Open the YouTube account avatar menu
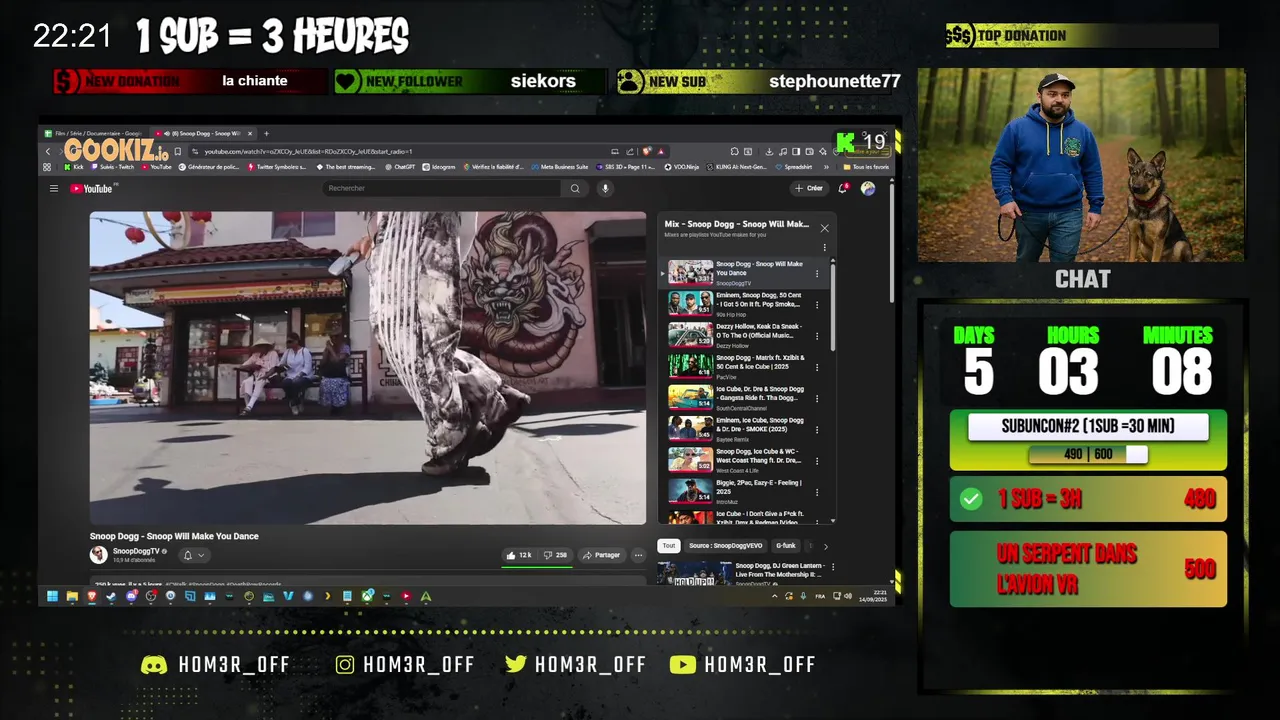Screen dimensions: 1280x720 tap(868, 188)
